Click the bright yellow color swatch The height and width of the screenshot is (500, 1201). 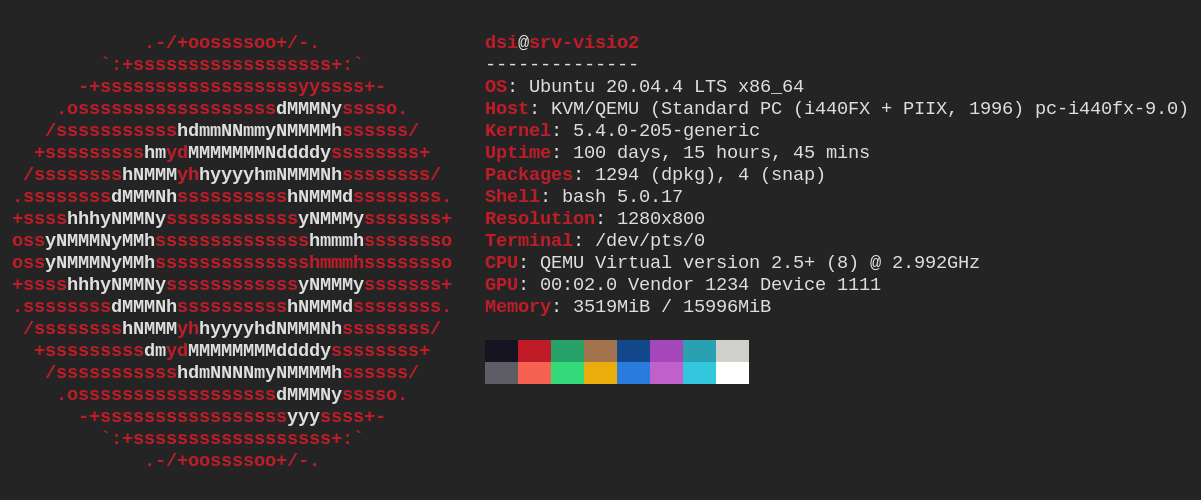(x=600, y=373)
